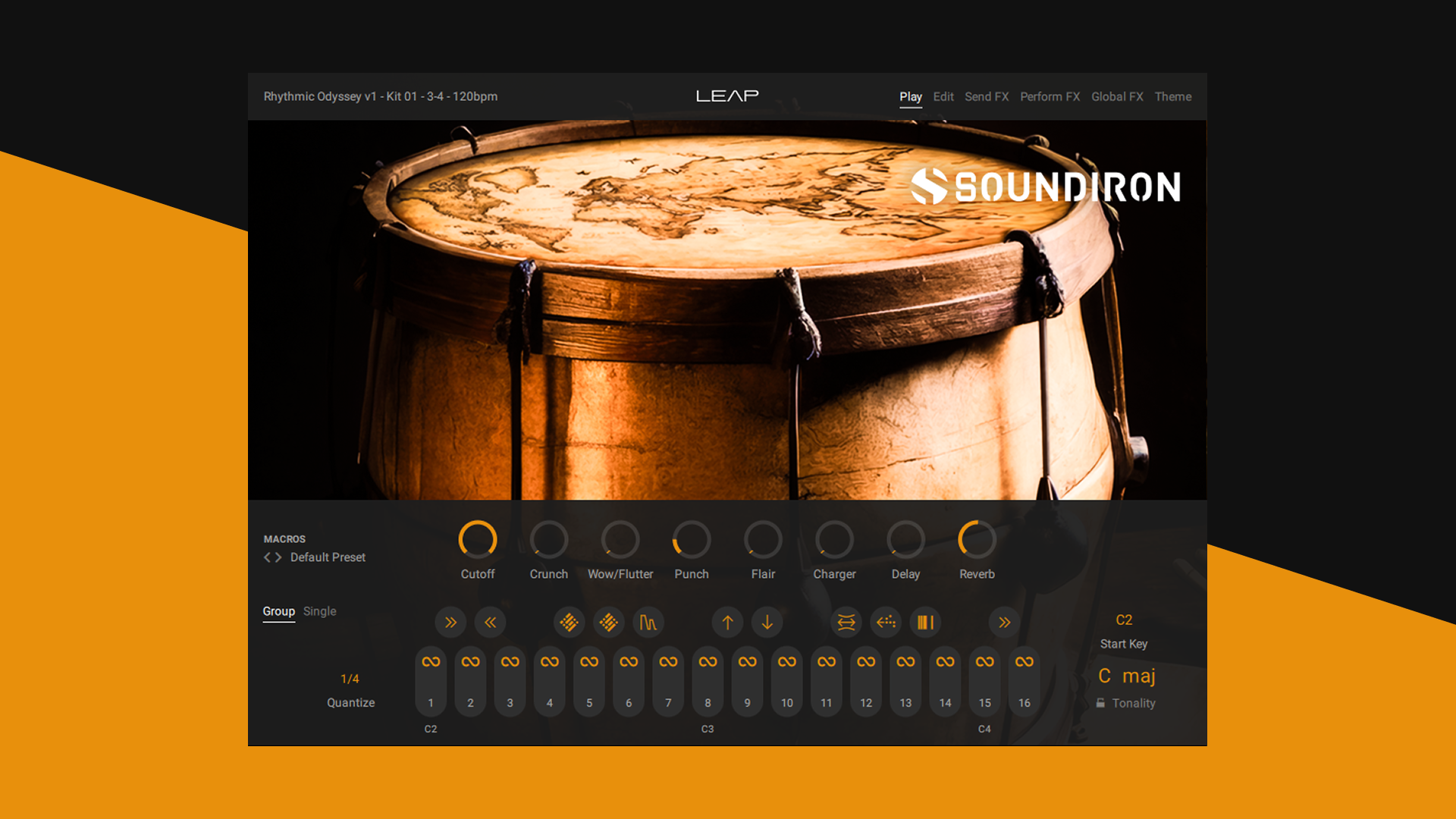Toggle the loop icon on pad 10
This screenshot has width=1456, height=819.
[x=787, y=662]
